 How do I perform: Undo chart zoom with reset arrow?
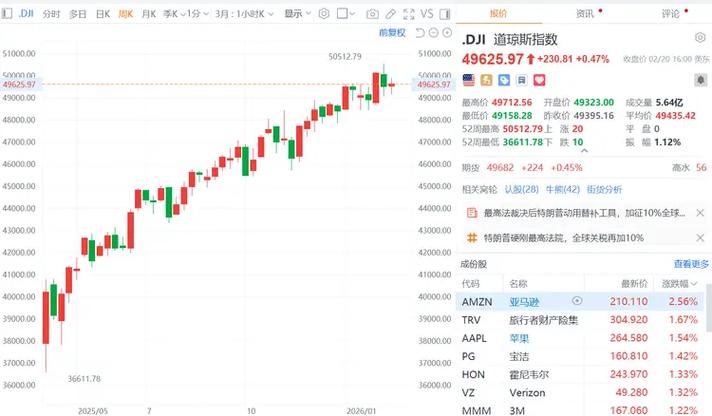coord(420,33)
